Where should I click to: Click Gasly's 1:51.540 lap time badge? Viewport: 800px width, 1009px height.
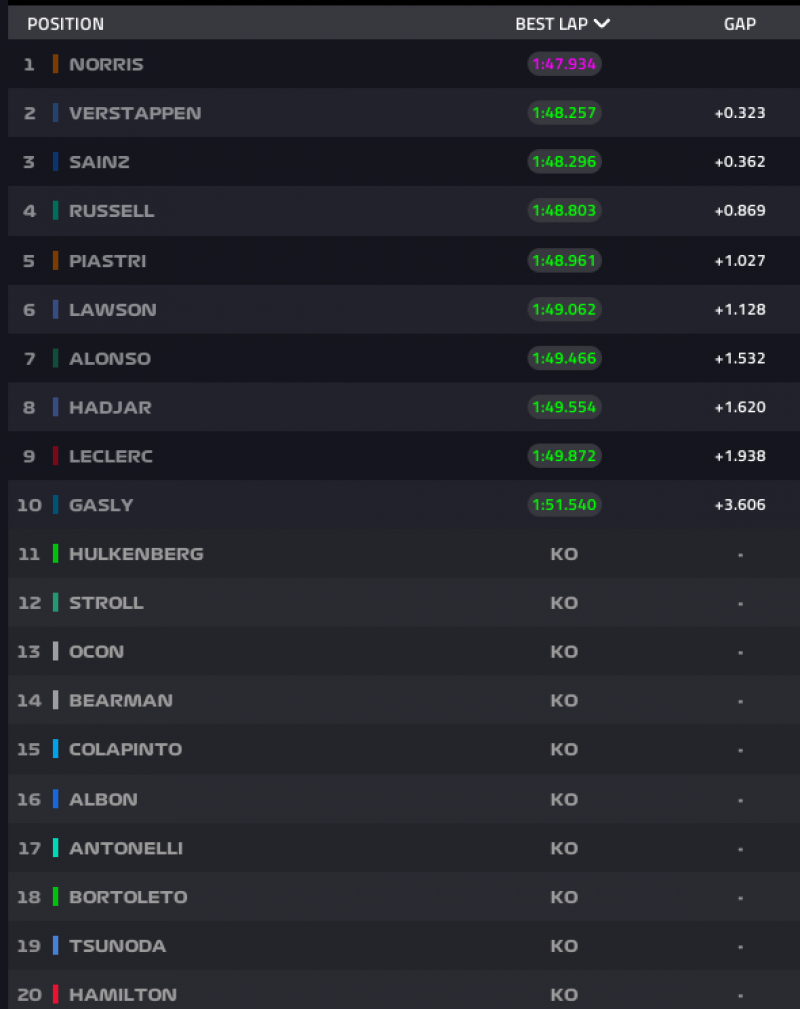click(565, 505)
